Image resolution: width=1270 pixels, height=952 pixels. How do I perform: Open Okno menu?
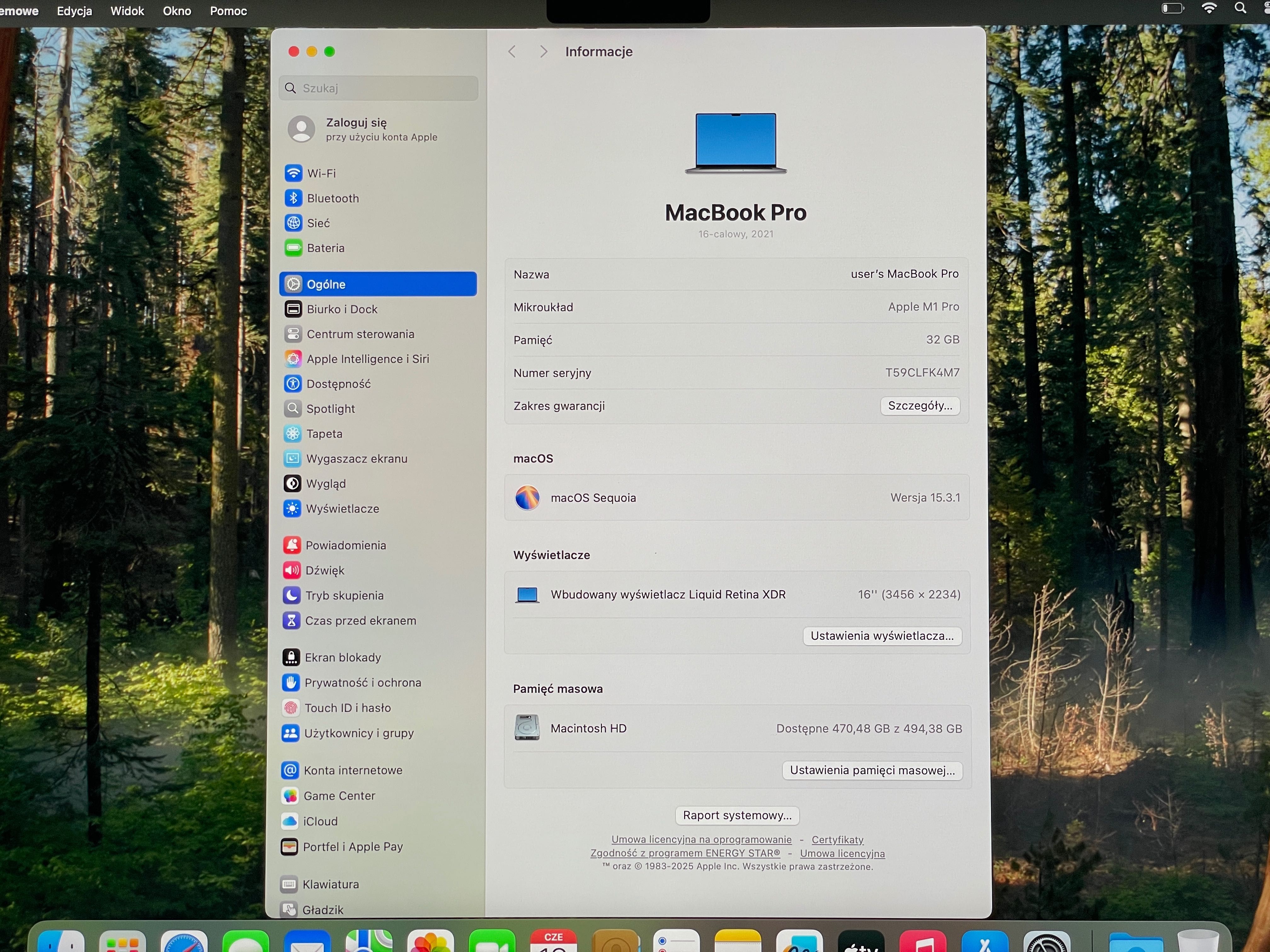[x=177, y=11]
